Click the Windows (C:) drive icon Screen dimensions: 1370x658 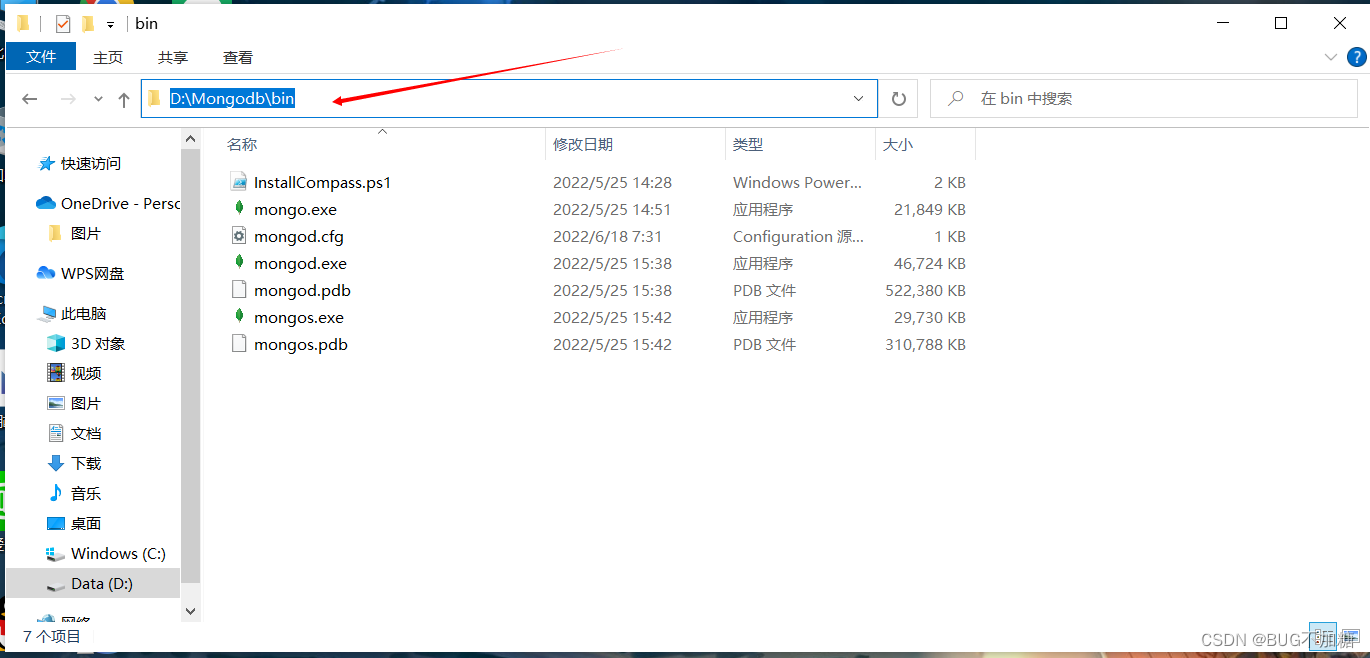tap(56, 553)
